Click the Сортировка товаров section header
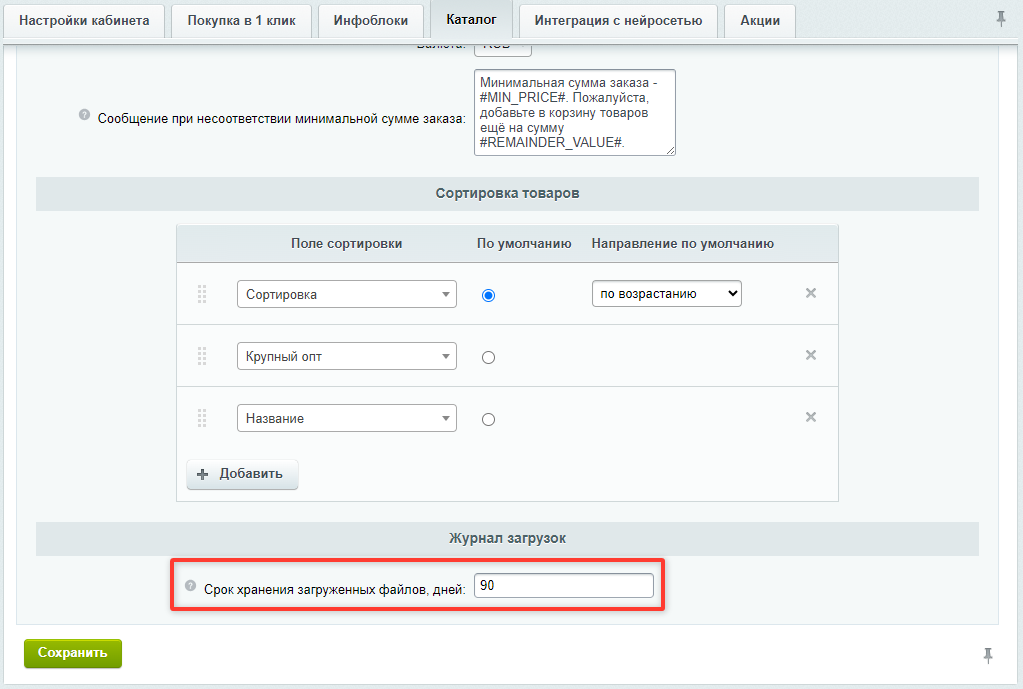The image size is (1023, 689). tap(508, 194)
